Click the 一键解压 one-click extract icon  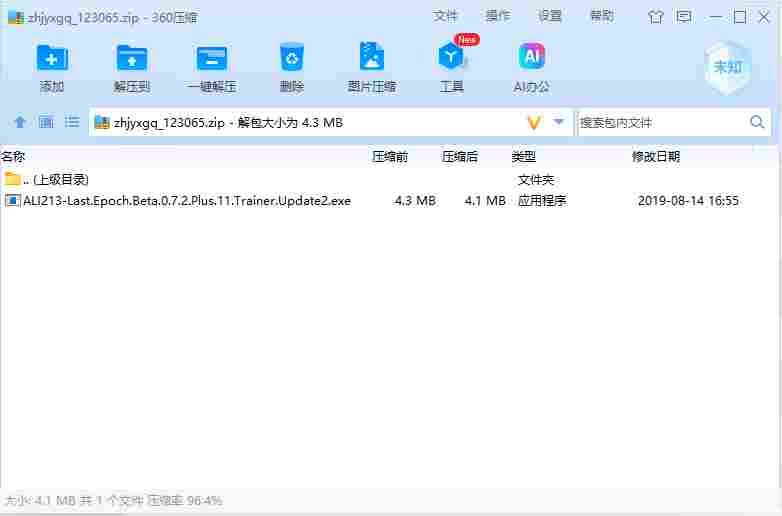[211, 58]
